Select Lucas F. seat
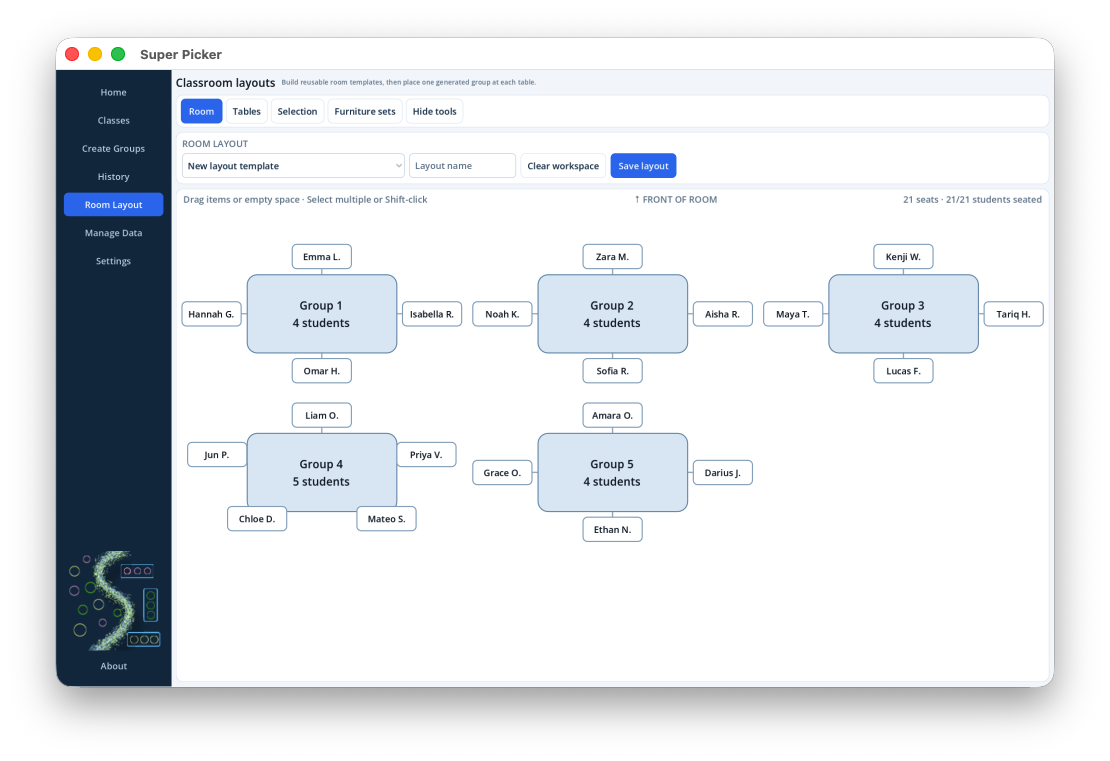 903,371
